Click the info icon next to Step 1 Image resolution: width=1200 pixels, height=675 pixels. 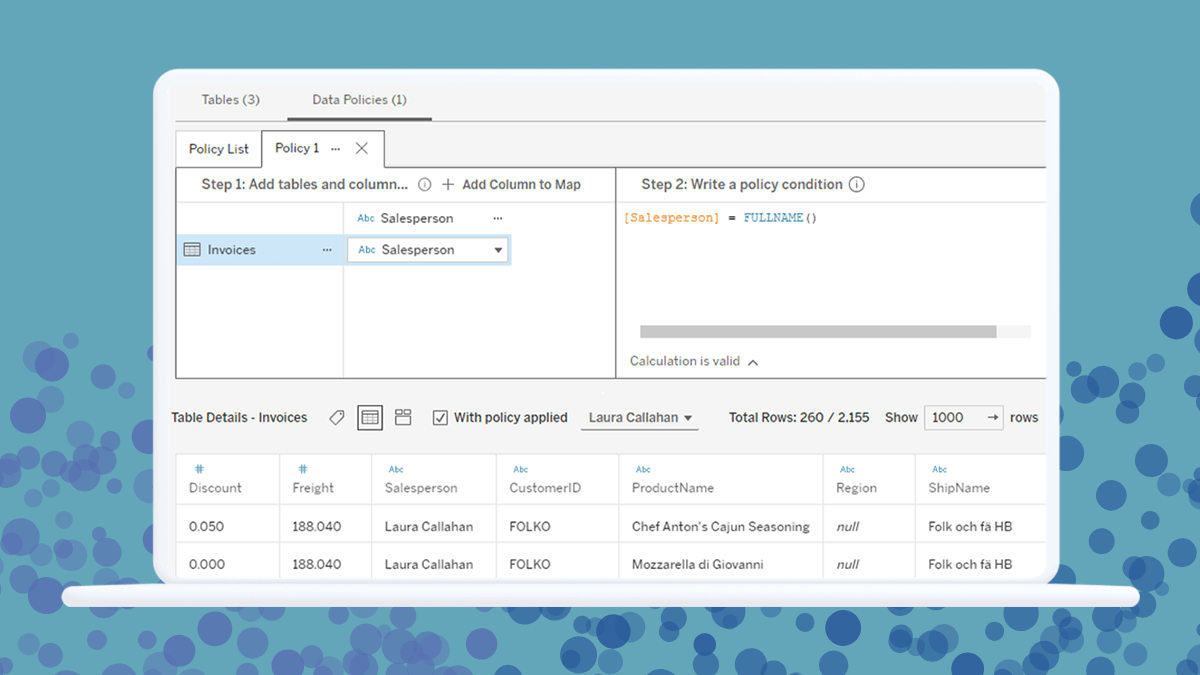coord(424,185)
